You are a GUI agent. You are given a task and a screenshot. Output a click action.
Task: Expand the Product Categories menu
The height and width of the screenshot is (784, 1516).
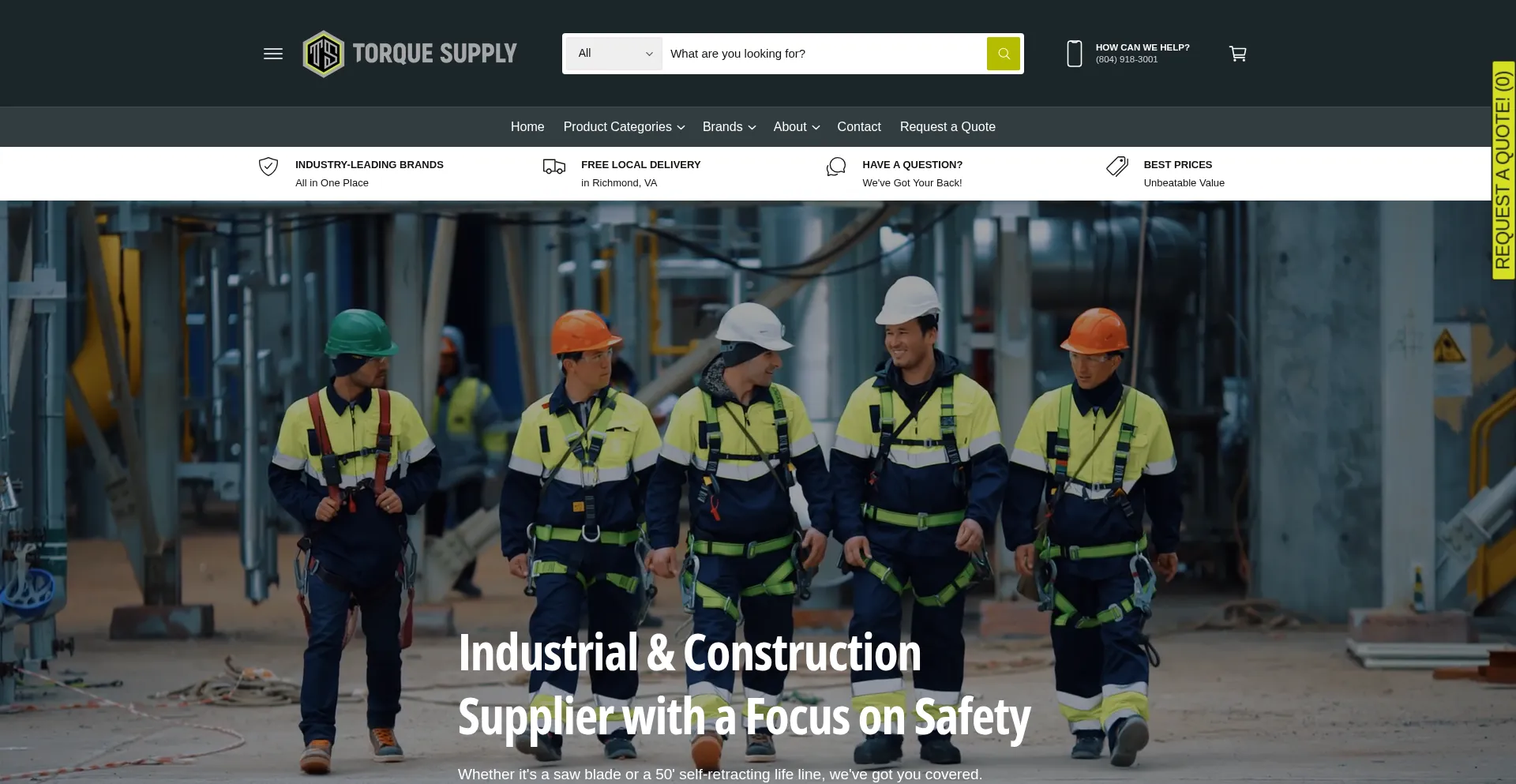click(x=624, y=127)
